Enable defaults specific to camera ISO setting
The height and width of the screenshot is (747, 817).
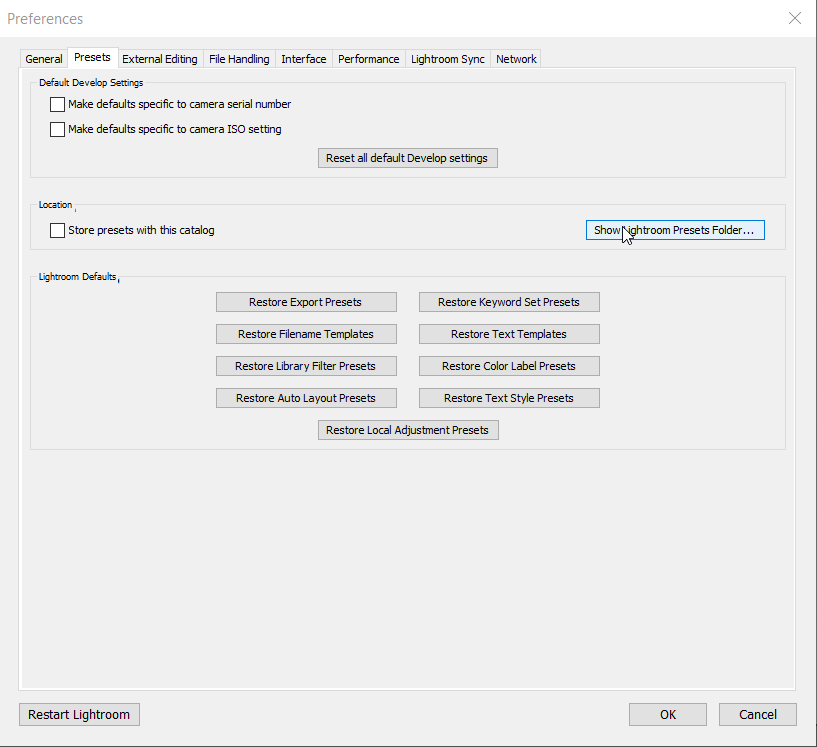point(57,129)
